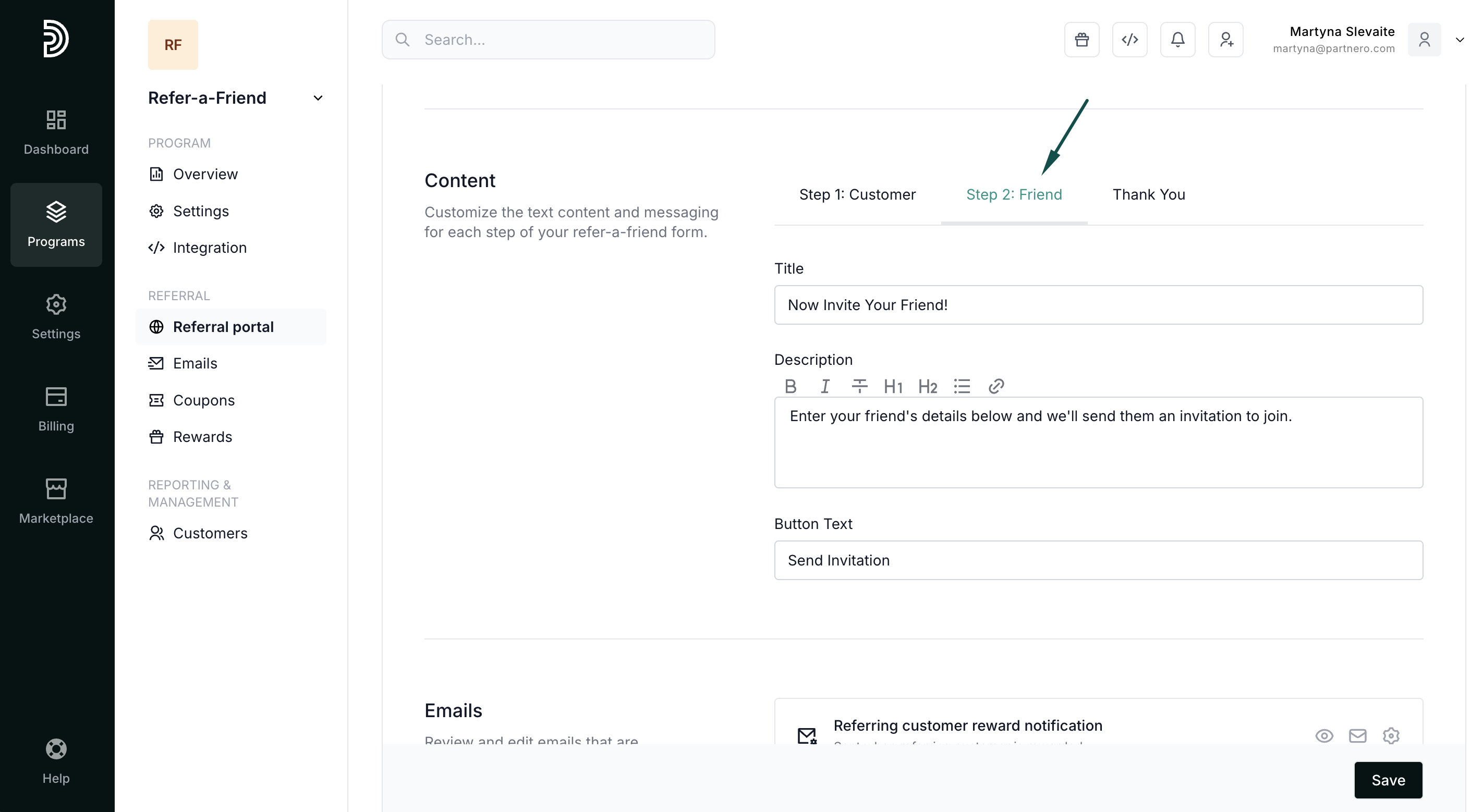This screenshot has height=812, width=1483.
Task: Preview reward notification email with eye icon
Action: [x=1324, y=735]
